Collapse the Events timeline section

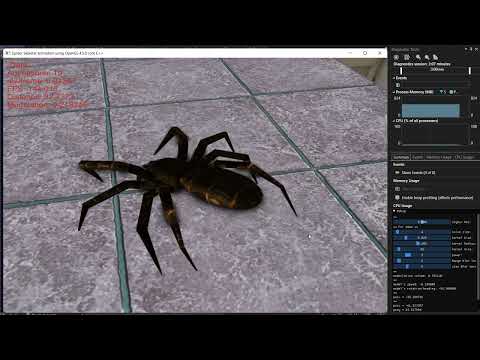(394, 78)
